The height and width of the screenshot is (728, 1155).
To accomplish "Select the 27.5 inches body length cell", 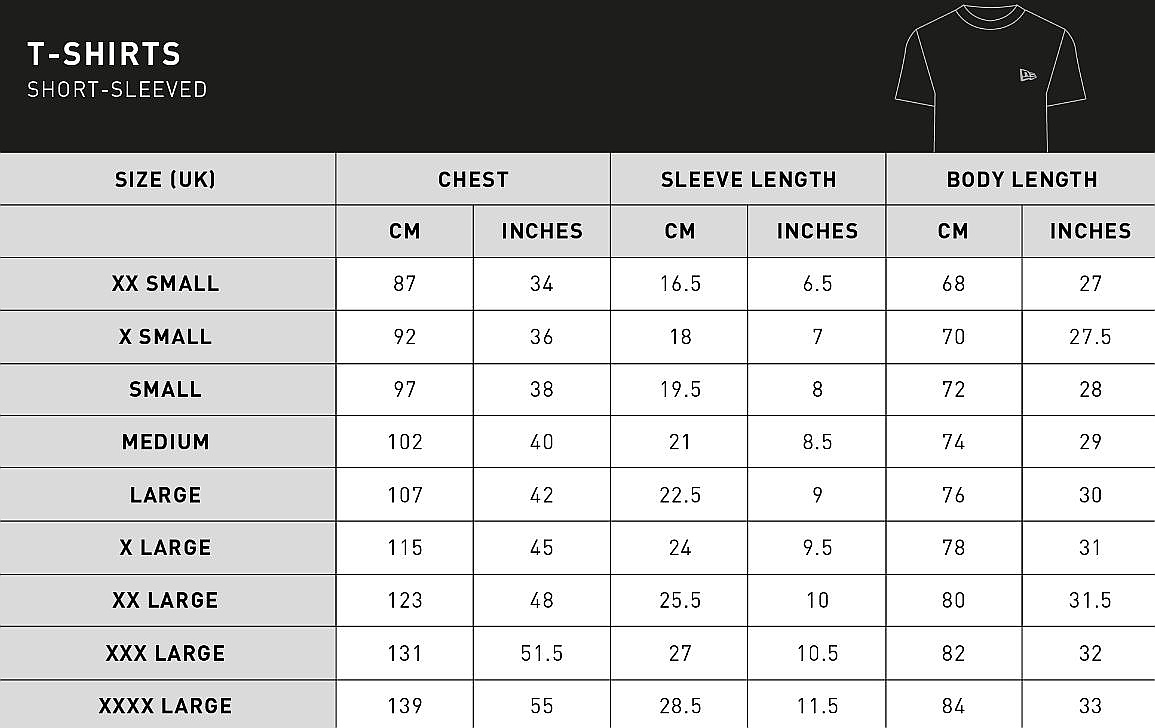I will [1090, 337].
